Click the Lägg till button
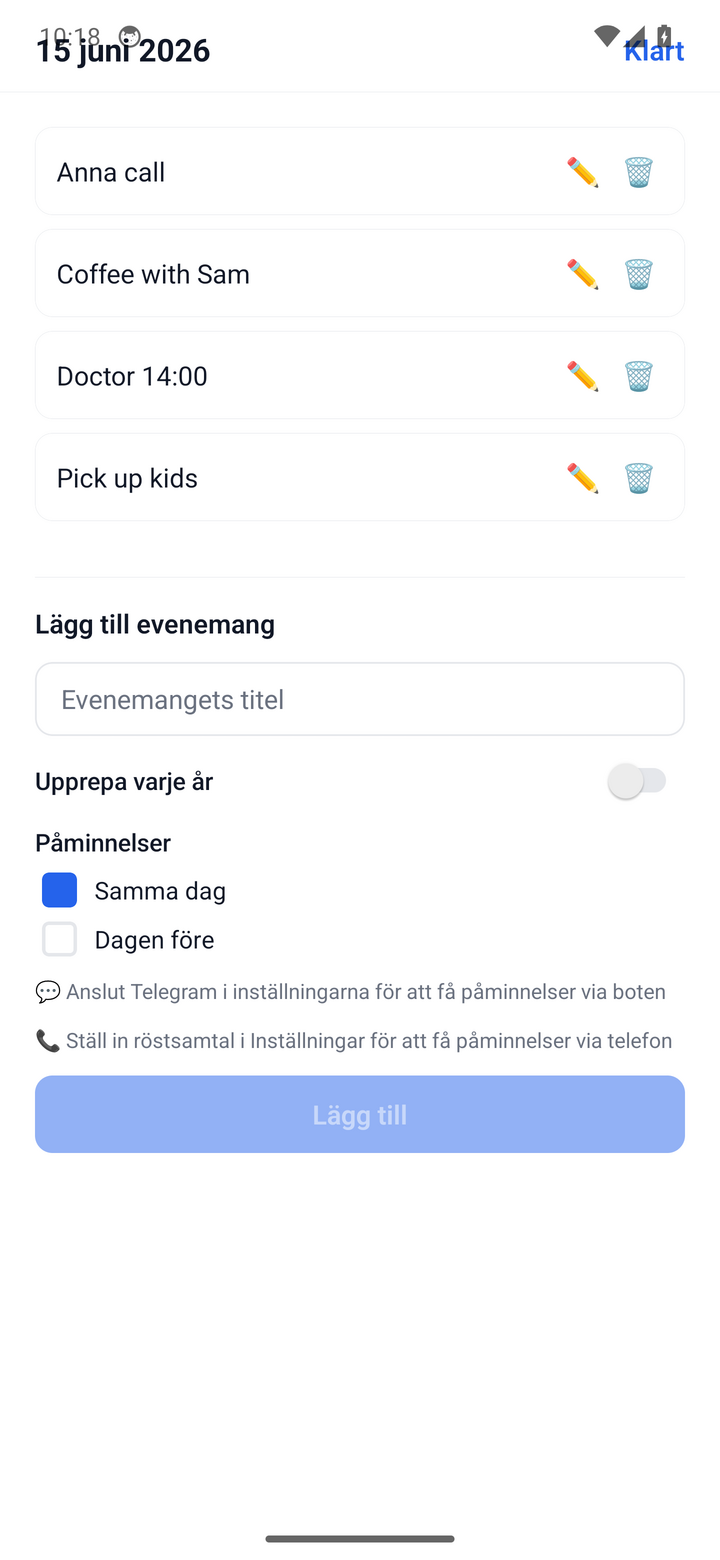Screen dimensions: 720x1560 click(x=360, y=1114)
